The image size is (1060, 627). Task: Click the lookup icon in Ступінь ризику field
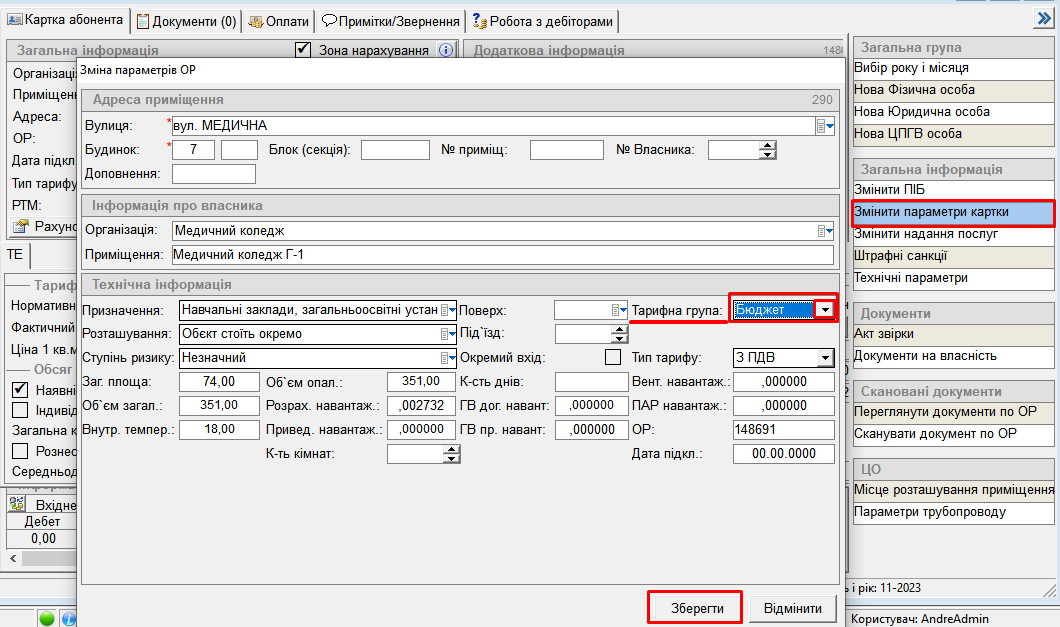tap(448, 358)
